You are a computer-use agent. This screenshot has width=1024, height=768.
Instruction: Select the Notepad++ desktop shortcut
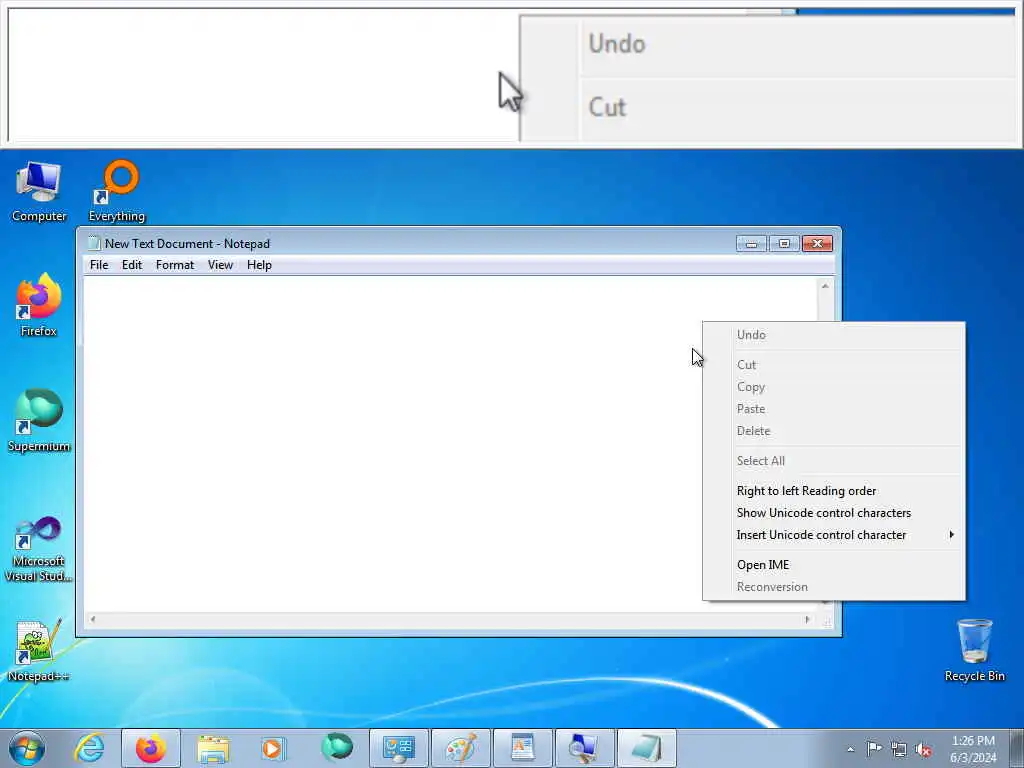39,651
